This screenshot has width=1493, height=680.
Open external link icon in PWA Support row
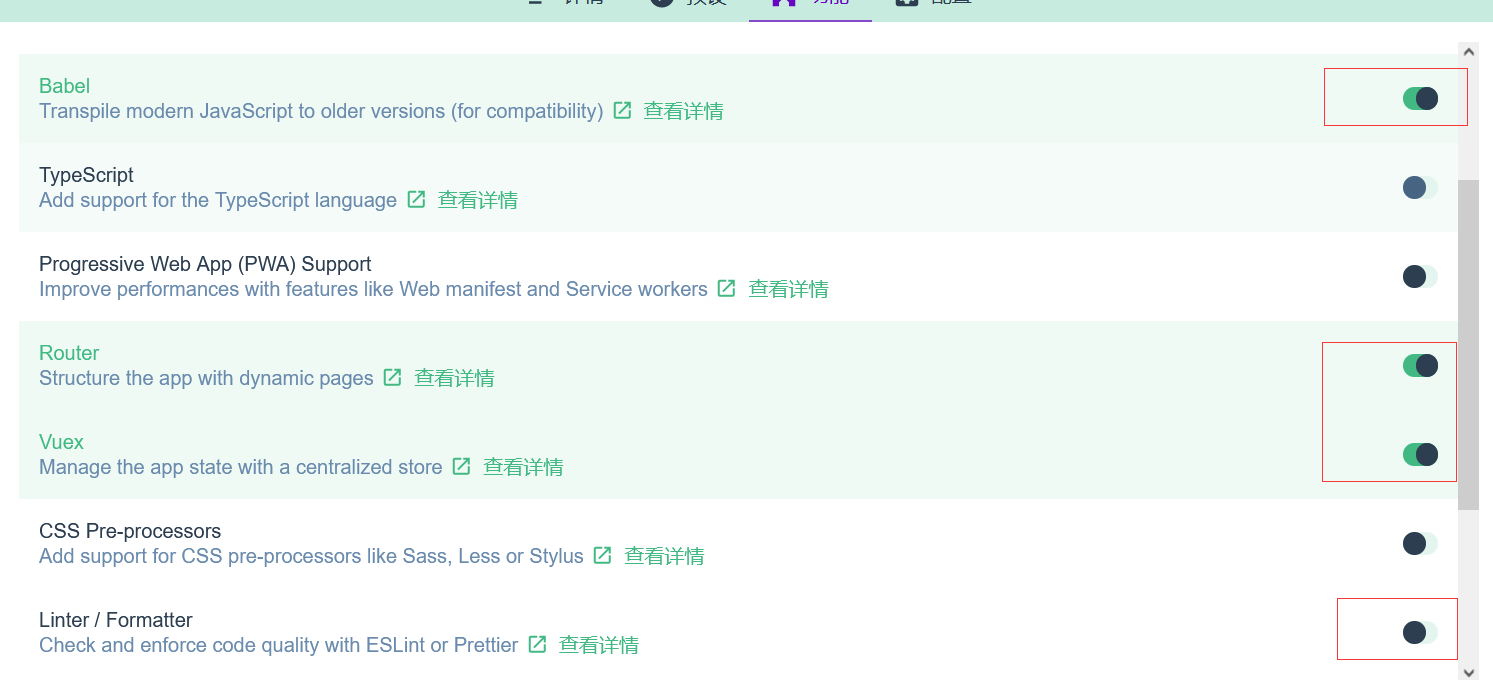[x=727, y=288]
